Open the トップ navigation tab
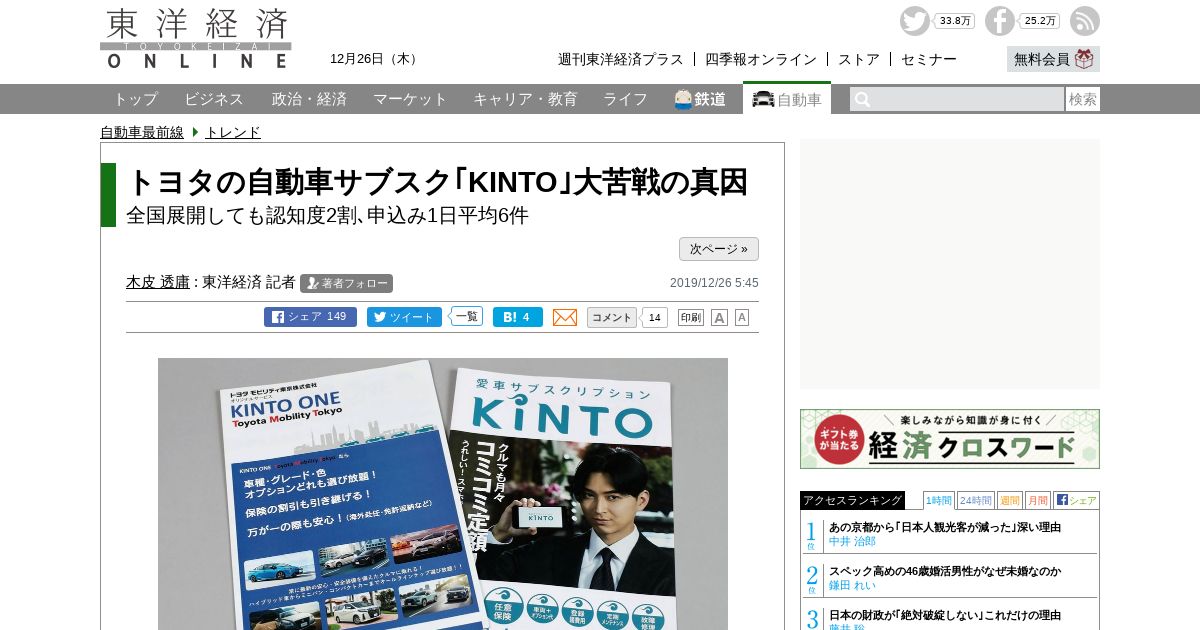 [x=135, y=99]
